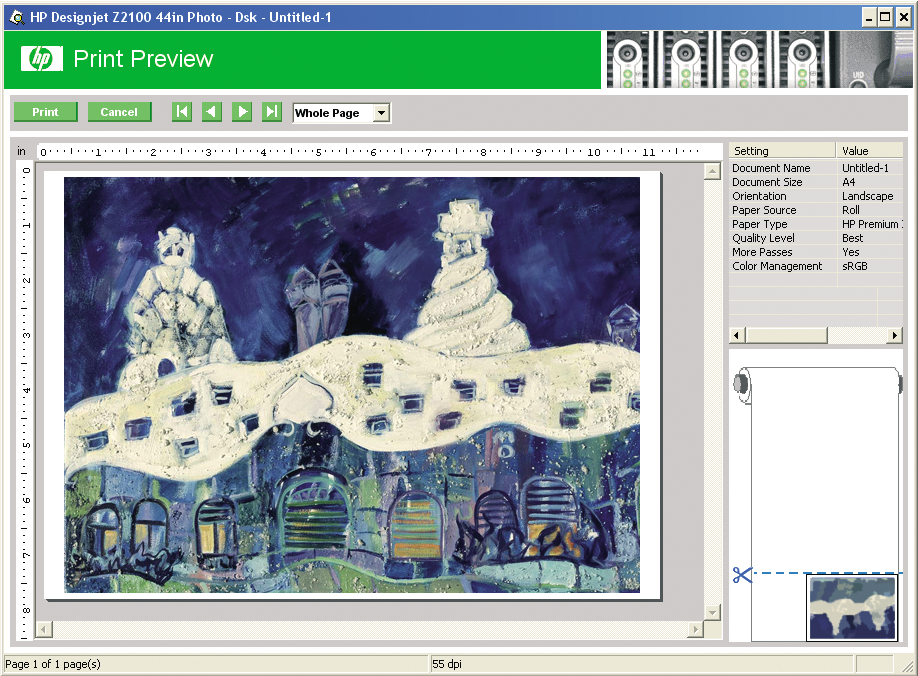
Task: Click the vertical ruler beside the preview
Action: 25,401
